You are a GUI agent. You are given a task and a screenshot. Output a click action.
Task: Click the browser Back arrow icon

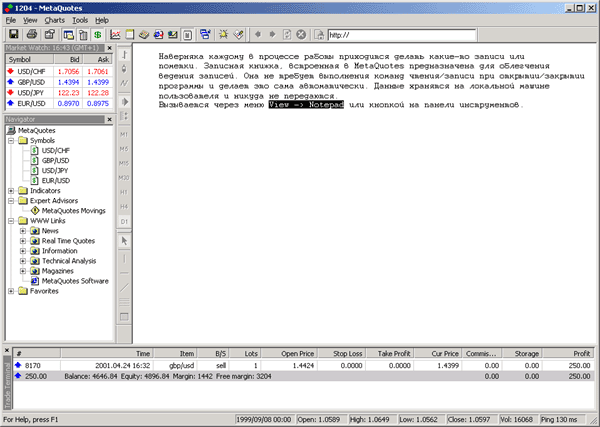tap(258, 35)
